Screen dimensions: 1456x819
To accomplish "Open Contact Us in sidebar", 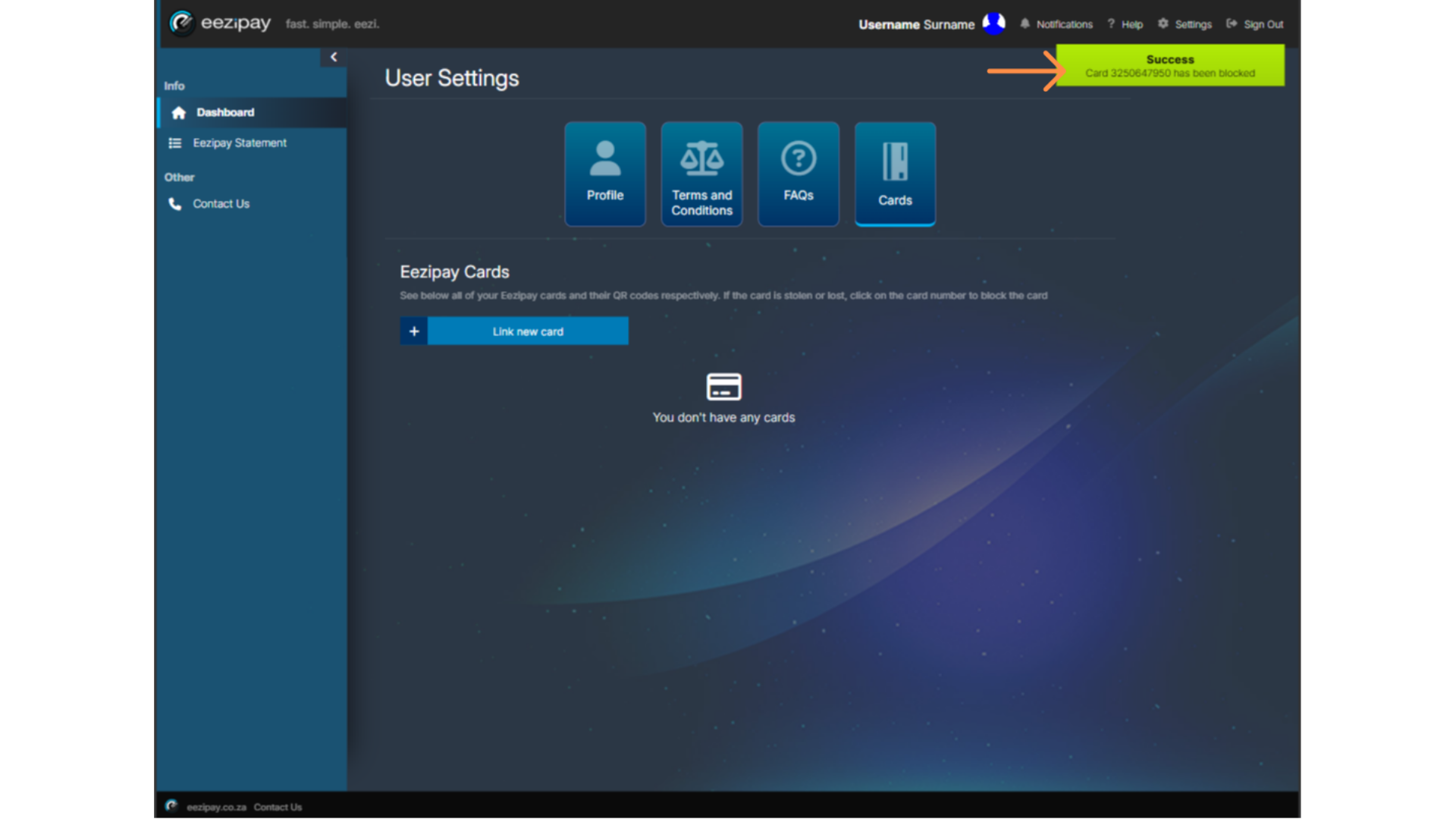I will tap(253, 203).
